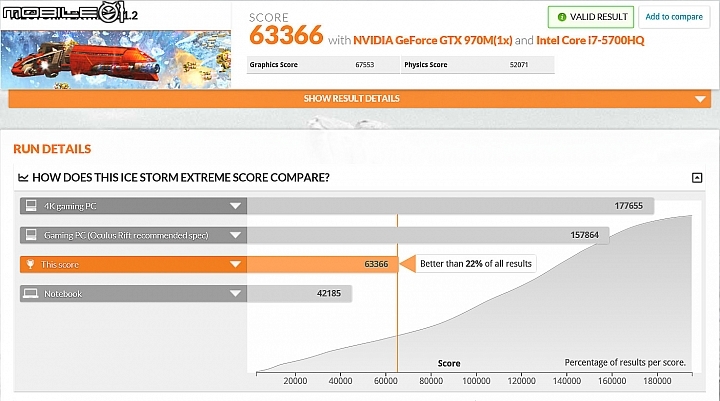
Task: Click the large 63366 score headline
Action: [x=286, y=35]
